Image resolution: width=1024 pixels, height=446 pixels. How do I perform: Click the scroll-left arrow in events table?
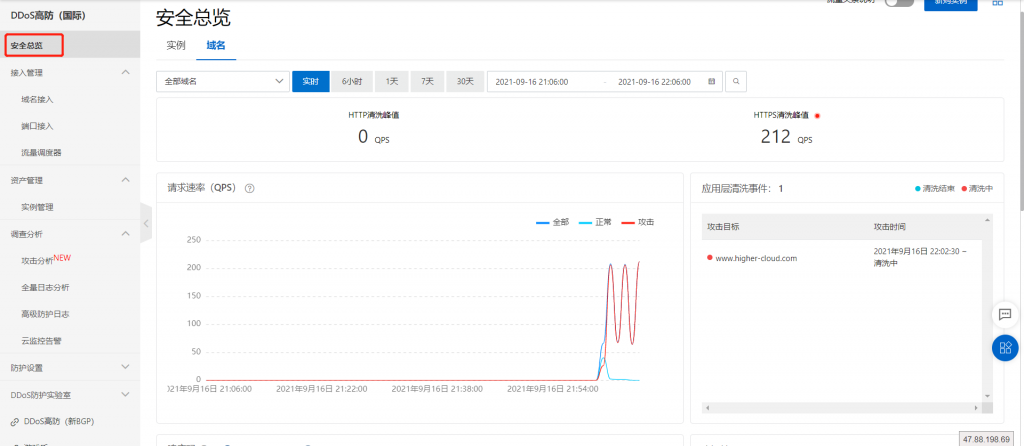pyautogui.click(x=707, y=407)
